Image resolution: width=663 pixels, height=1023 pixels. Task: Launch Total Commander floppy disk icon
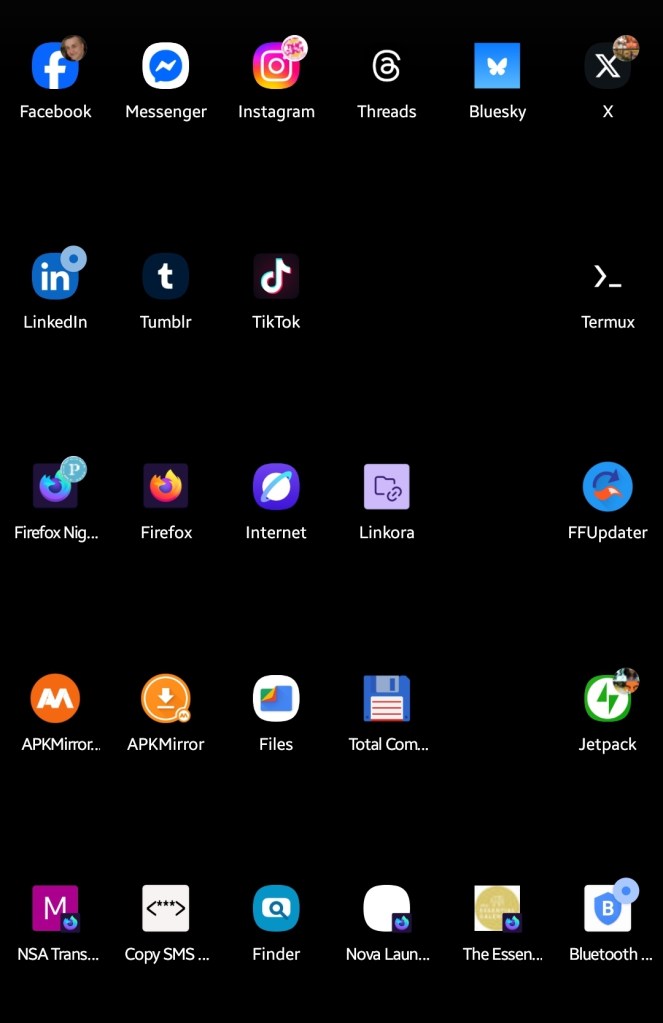(x=386, y=699)
